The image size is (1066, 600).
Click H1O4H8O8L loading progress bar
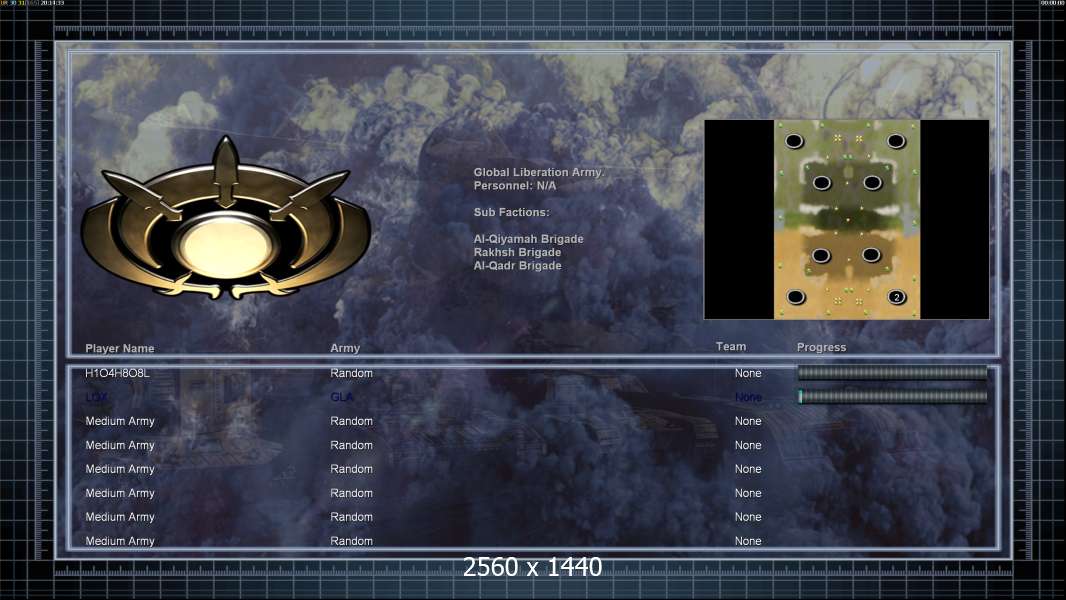892,372
